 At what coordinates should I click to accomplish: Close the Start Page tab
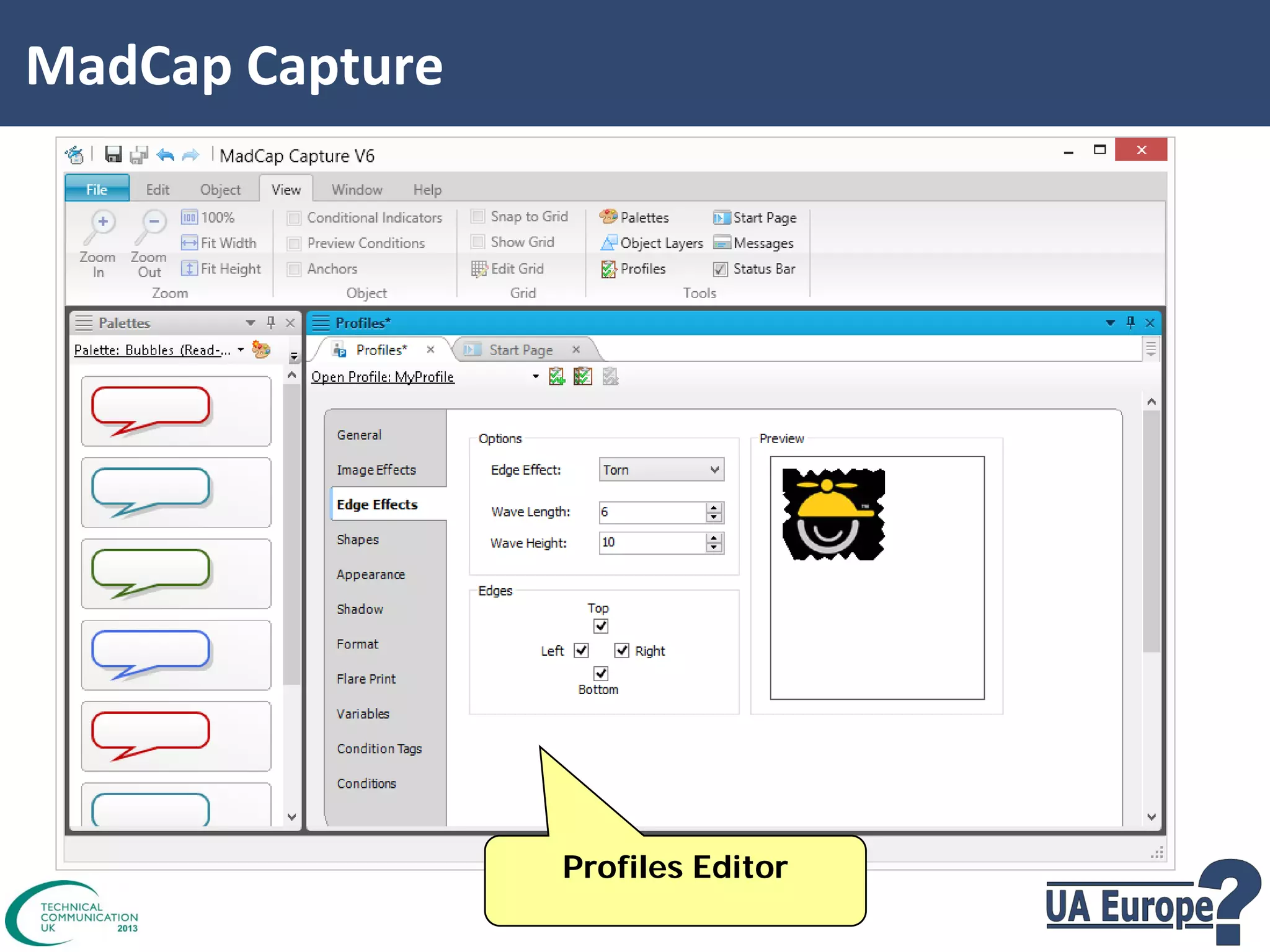(576, 350)
